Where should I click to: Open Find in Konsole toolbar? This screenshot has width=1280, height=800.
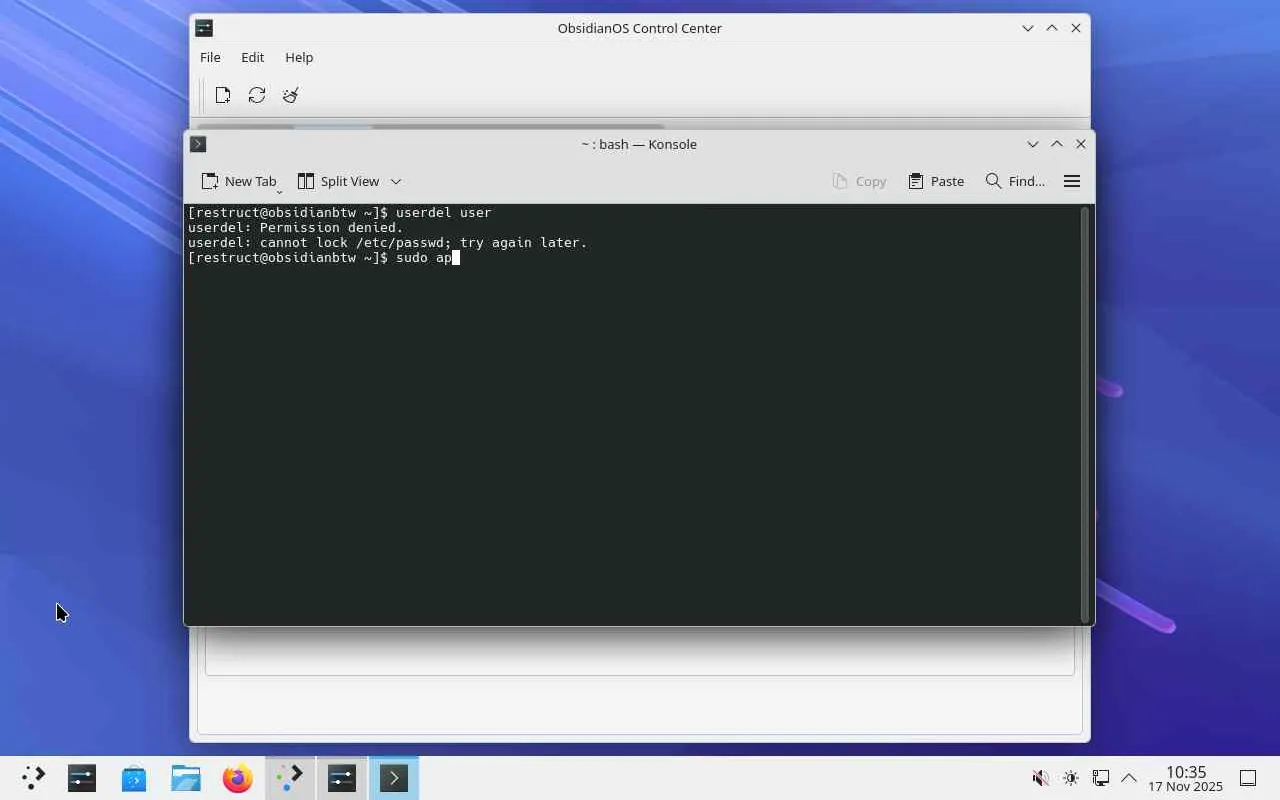click(x=1015, y=181)
